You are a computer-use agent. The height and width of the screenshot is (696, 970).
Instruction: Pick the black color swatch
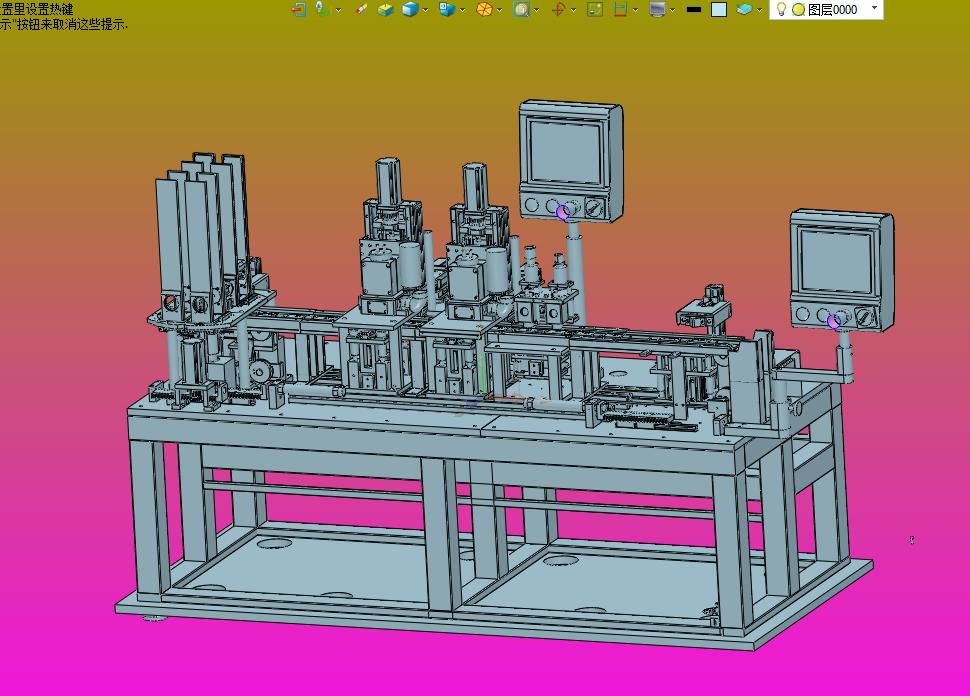pyautogui.click(x=694, y=9)
